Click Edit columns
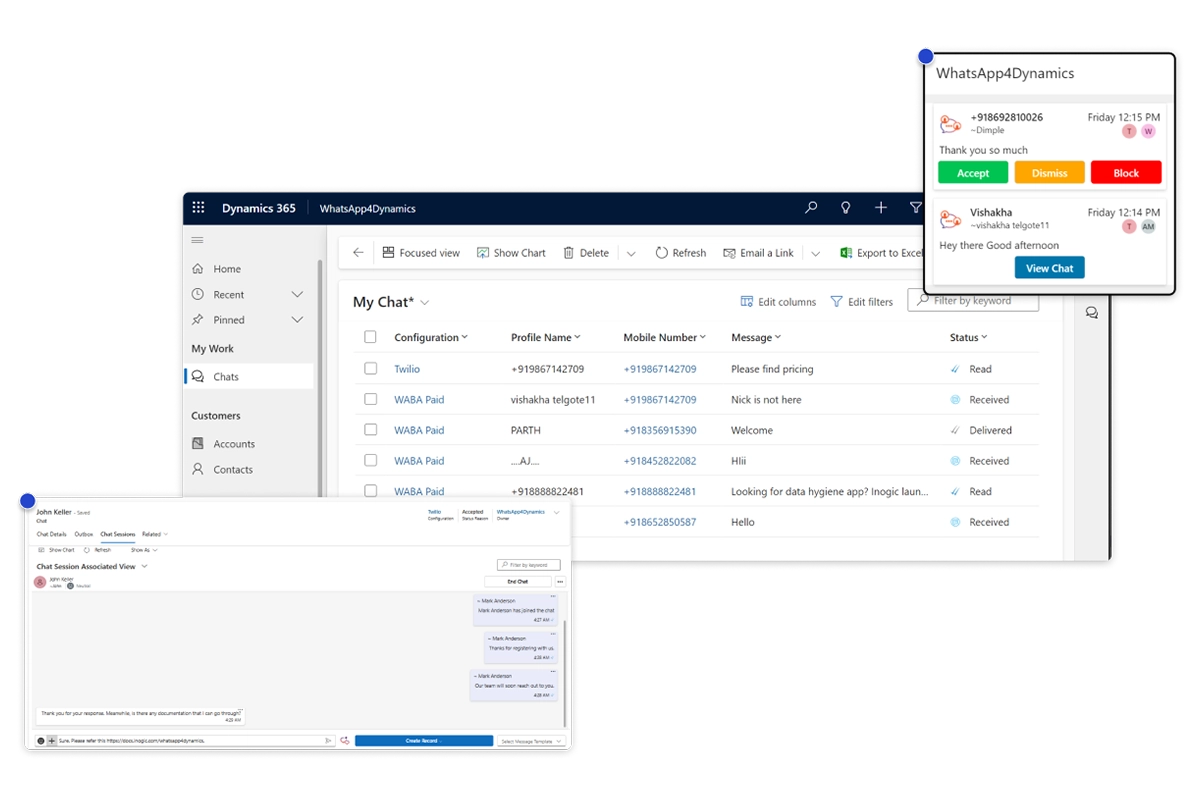The width and height of the screenshot is (1200, 800). [x=778, y=301]
